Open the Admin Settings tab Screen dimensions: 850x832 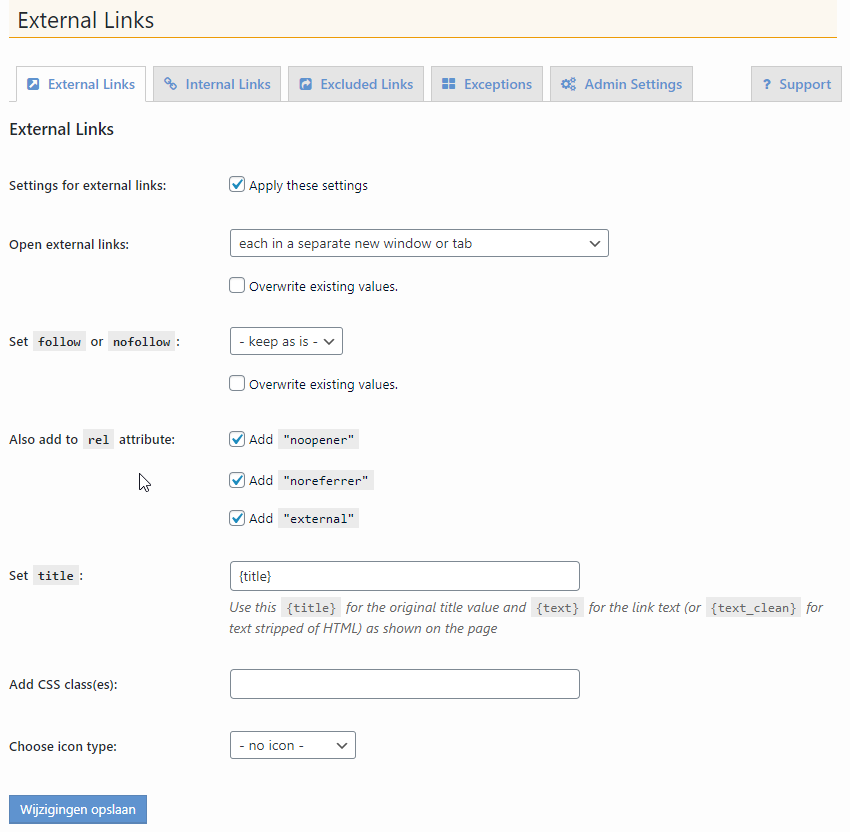pyautogui.click(x=621, y=84)
